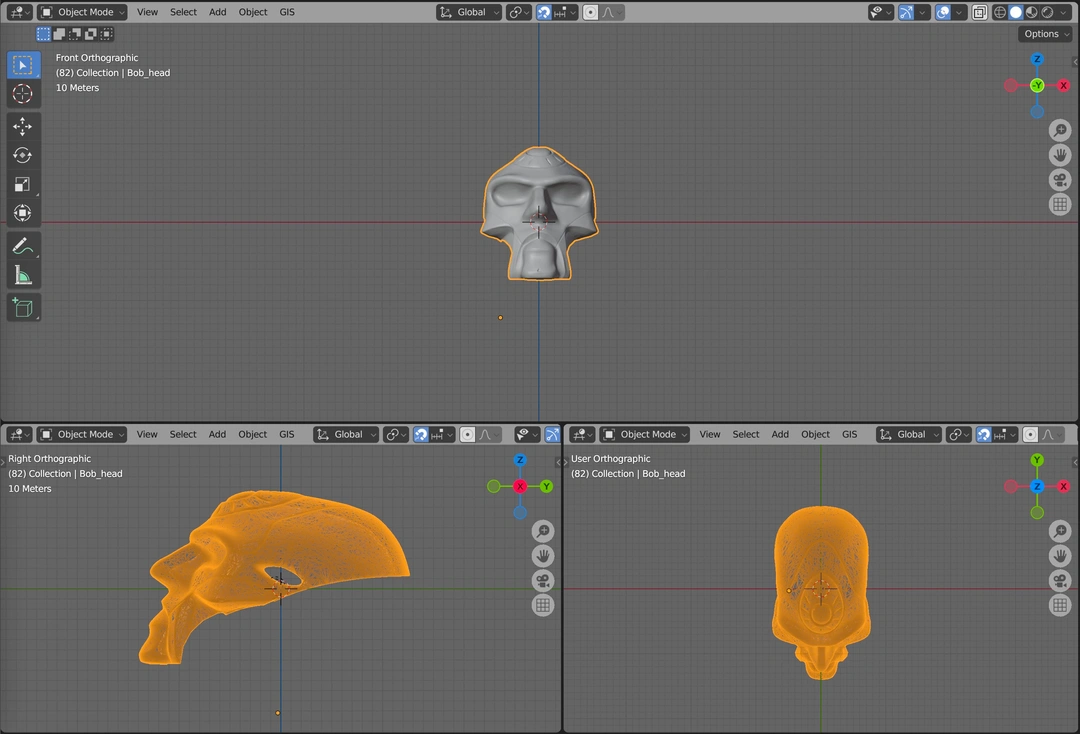Enable proportional editing in the top header
1080x734 pixels.
[591, 12]
